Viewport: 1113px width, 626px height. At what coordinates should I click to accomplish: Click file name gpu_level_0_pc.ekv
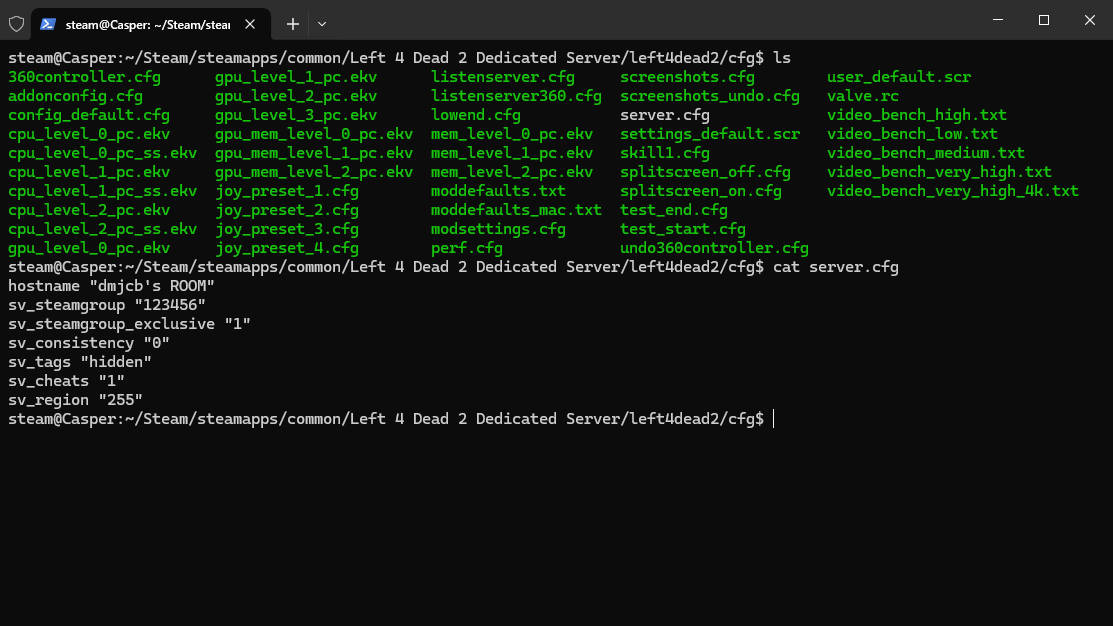[89, 248]
